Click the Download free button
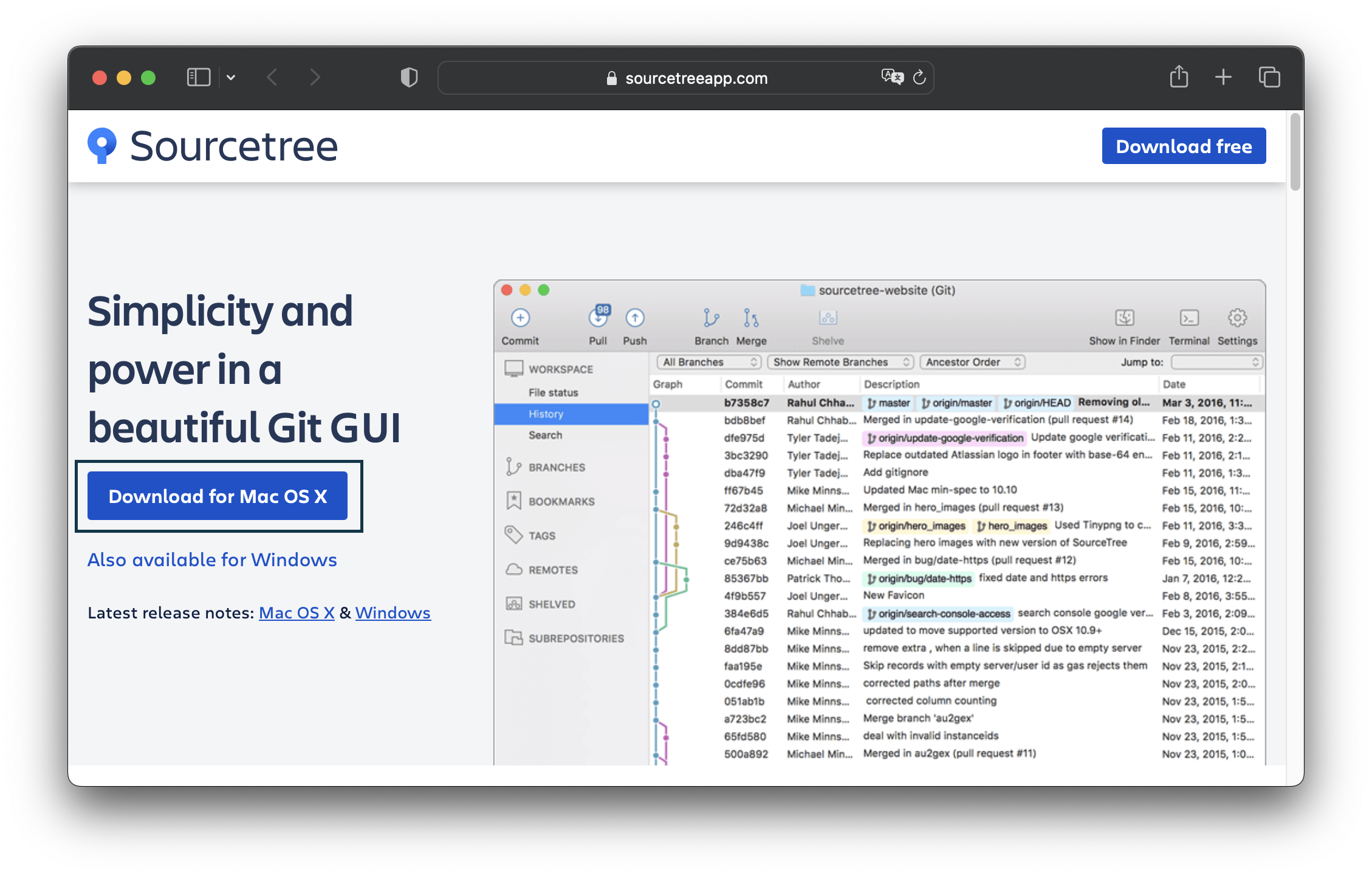This screenshot has height=876, width=1372. click(x=1183, y=146)
